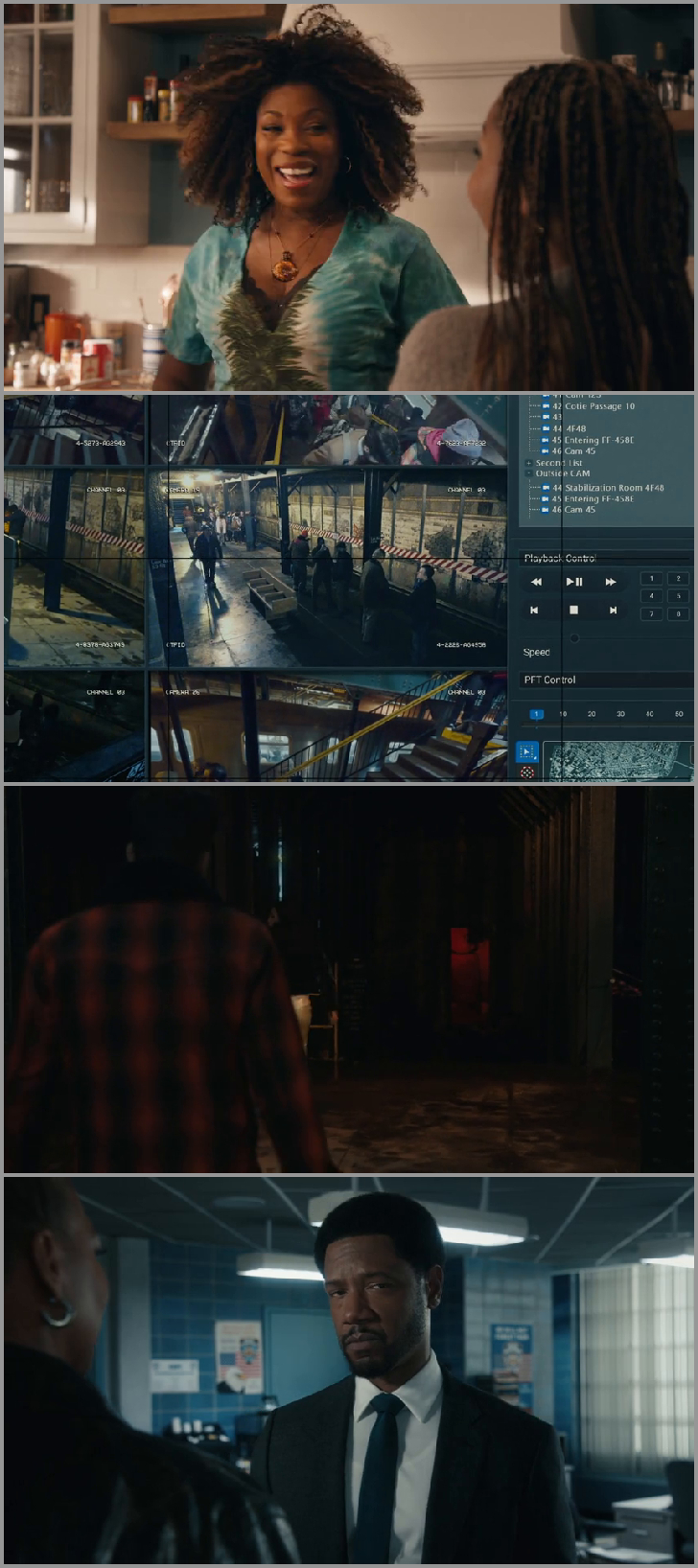Click the 30 mark on PFT scale

pos(620,714)
